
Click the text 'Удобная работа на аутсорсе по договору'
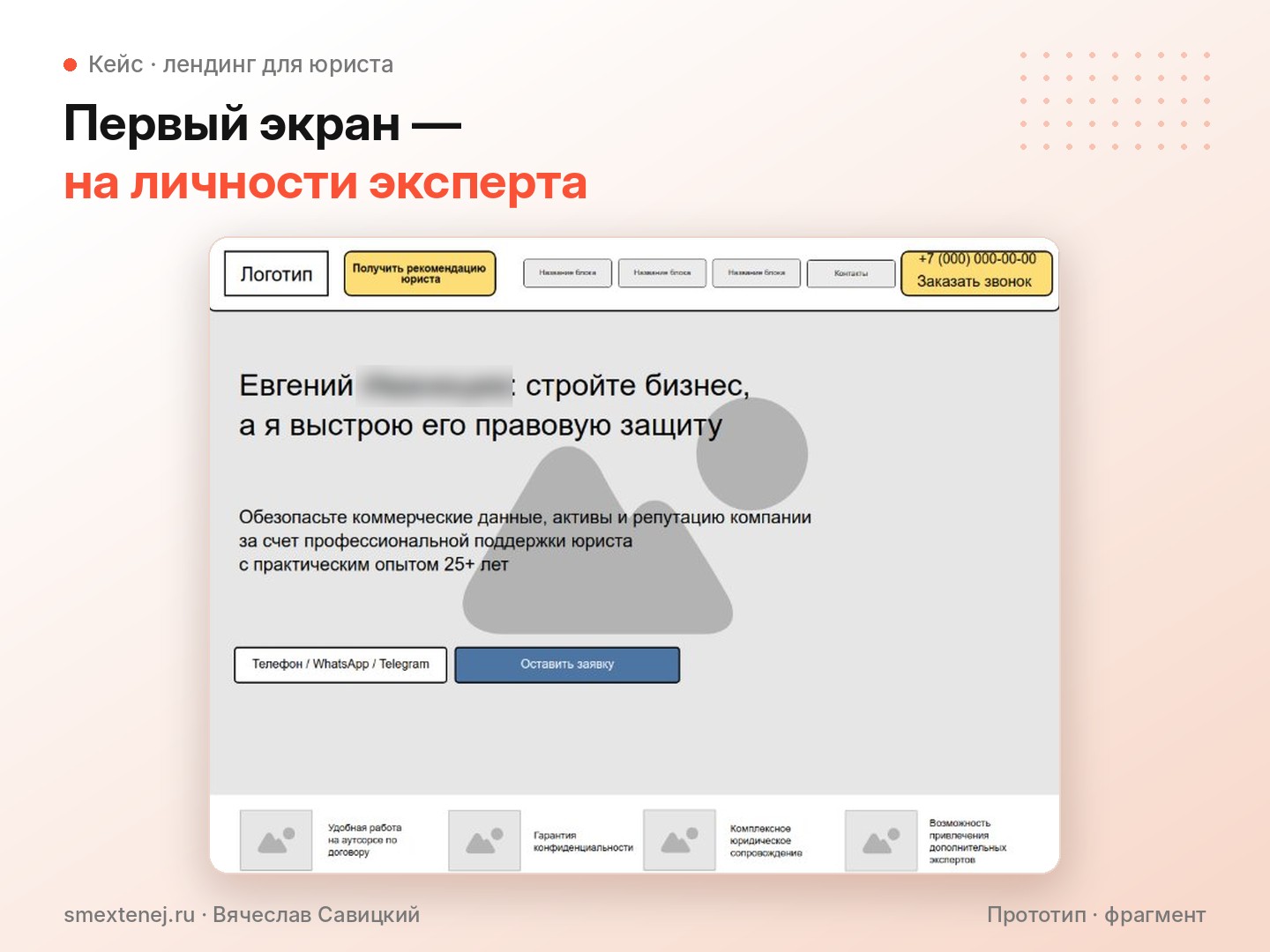pos(364,840)
